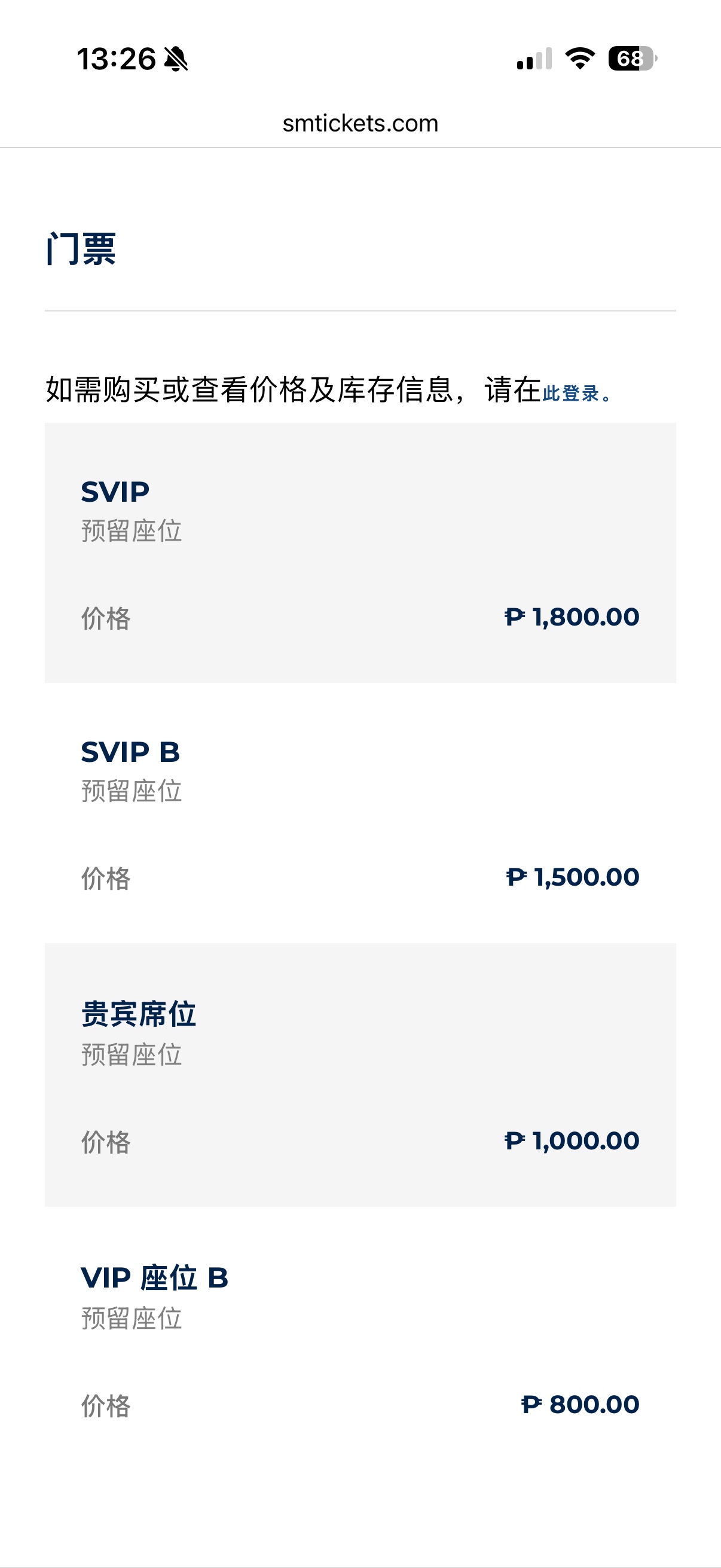The height and width of the screenshot is (1568, 721).
Task: Tap the 13:26 clock in status bar
Action: pos(116,59)
